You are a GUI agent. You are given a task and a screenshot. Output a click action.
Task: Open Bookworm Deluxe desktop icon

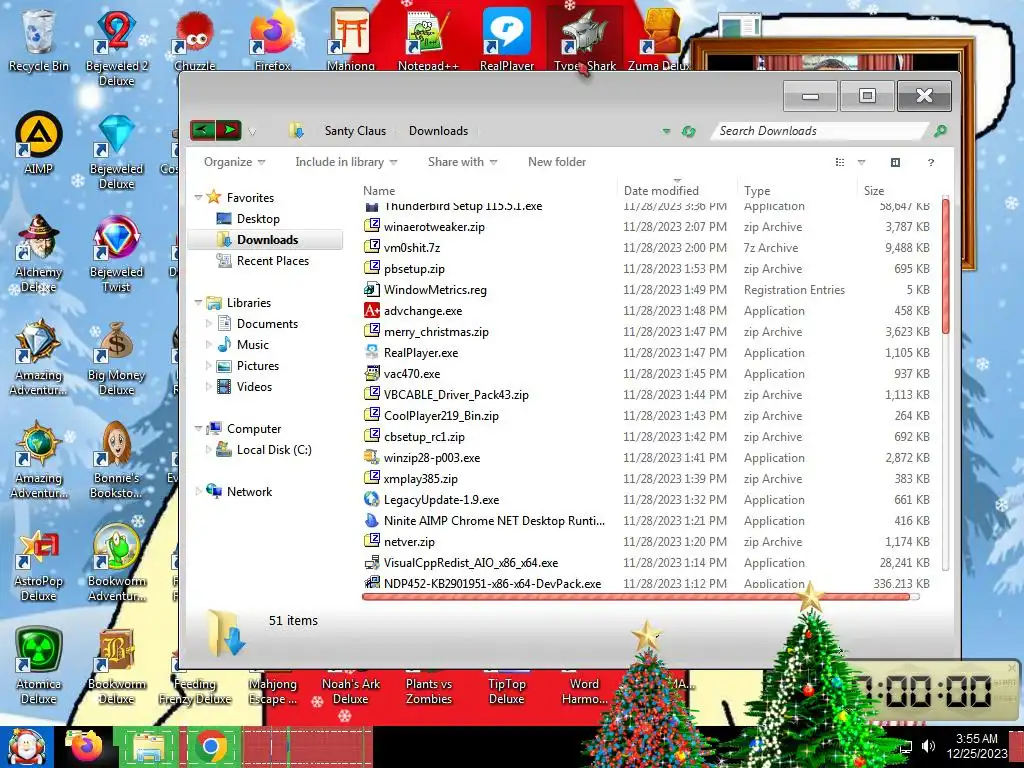(116, 666)
